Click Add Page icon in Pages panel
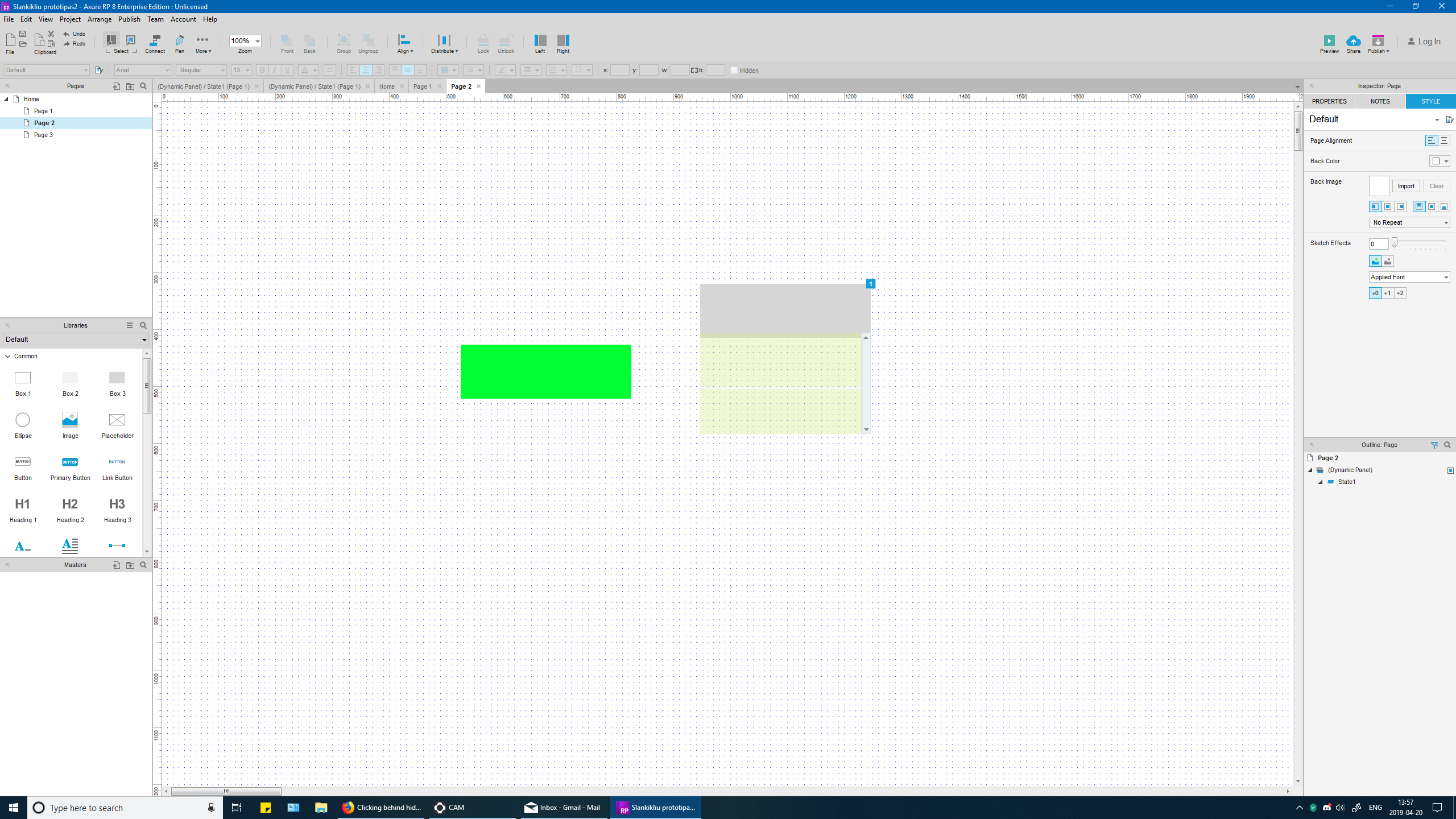1456x819 pixels. [x=116, y=86]
